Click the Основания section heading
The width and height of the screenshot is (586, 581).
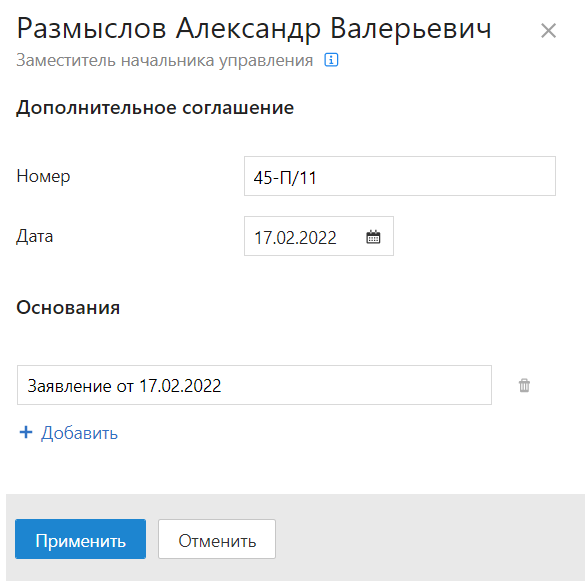coord(68,308)
